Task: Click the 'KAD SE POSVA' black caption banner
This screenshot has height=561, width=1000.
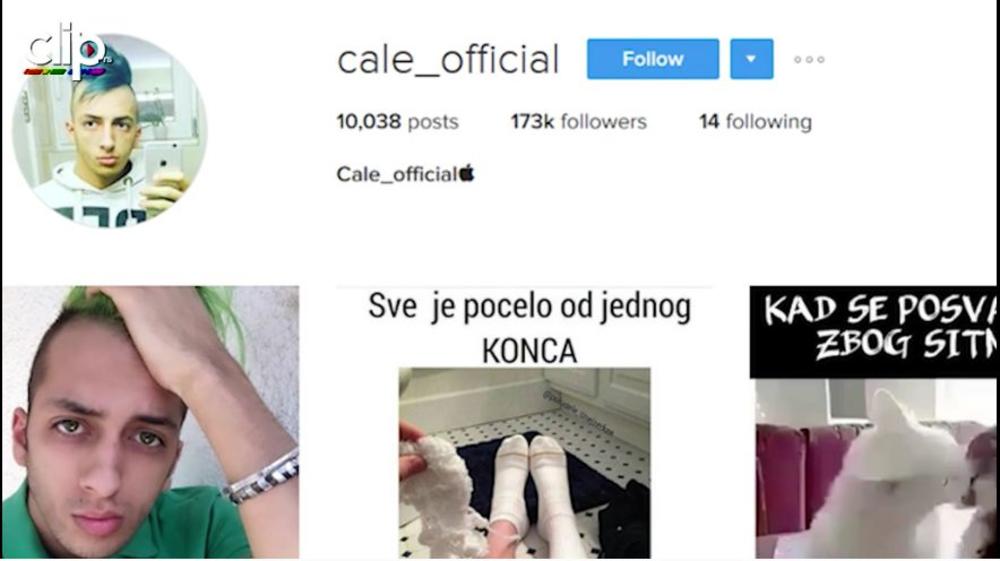Action: 874,332
